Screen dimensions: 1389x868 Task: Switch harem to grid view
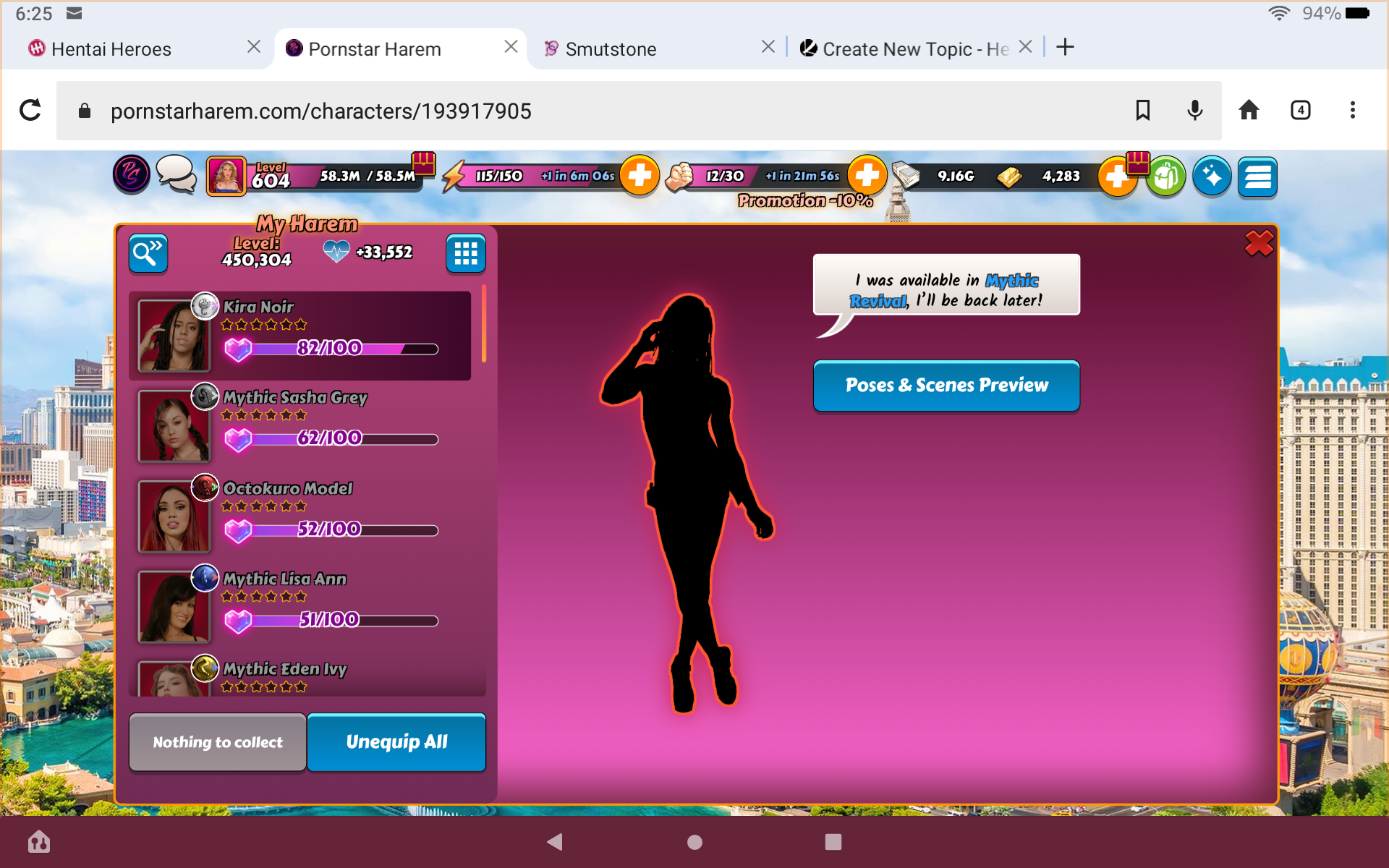(x=465, y=253)
